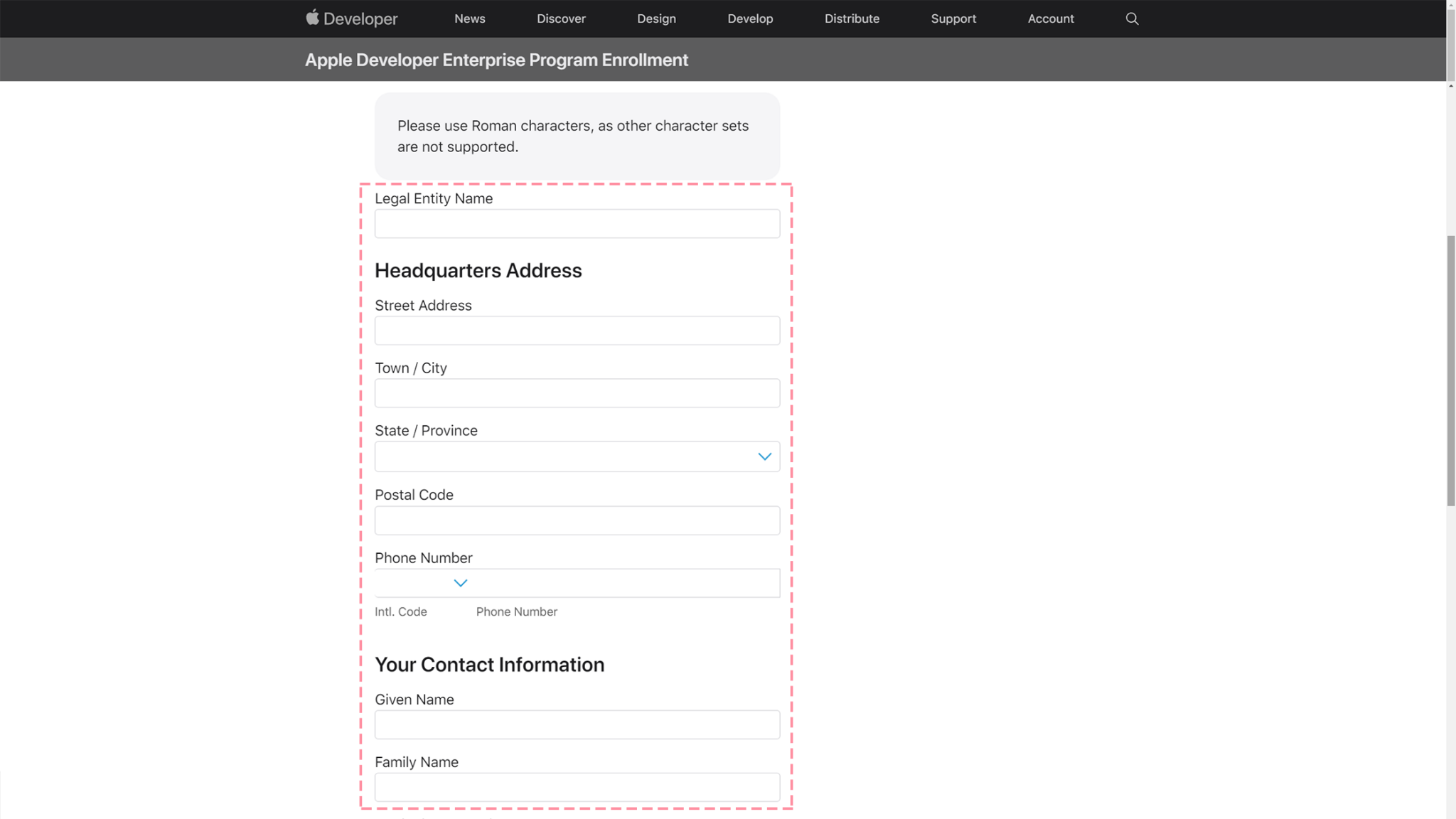Open the search icon in navigation bar
The width and height of the screenshot is (1456, 819).
[1132, 18]
